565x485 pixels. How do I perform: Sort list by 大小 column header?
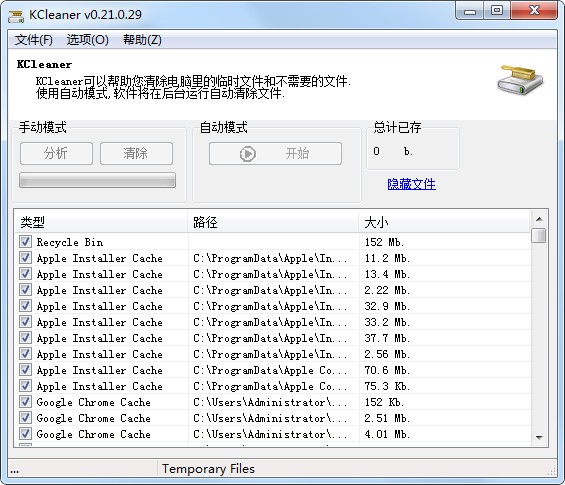pyautogui.click(x=444, y=222)
